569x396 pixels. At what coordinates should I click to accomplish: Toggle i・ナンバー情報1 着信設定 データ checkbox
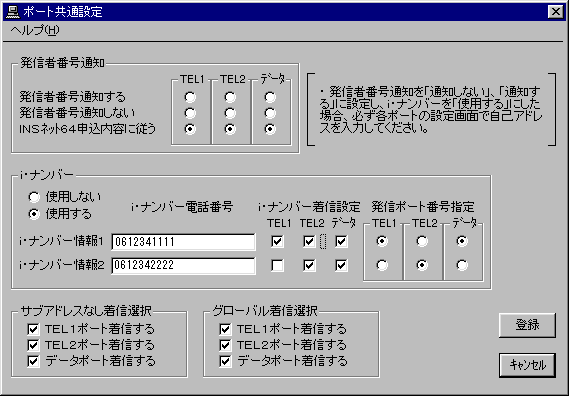point(341,242)
